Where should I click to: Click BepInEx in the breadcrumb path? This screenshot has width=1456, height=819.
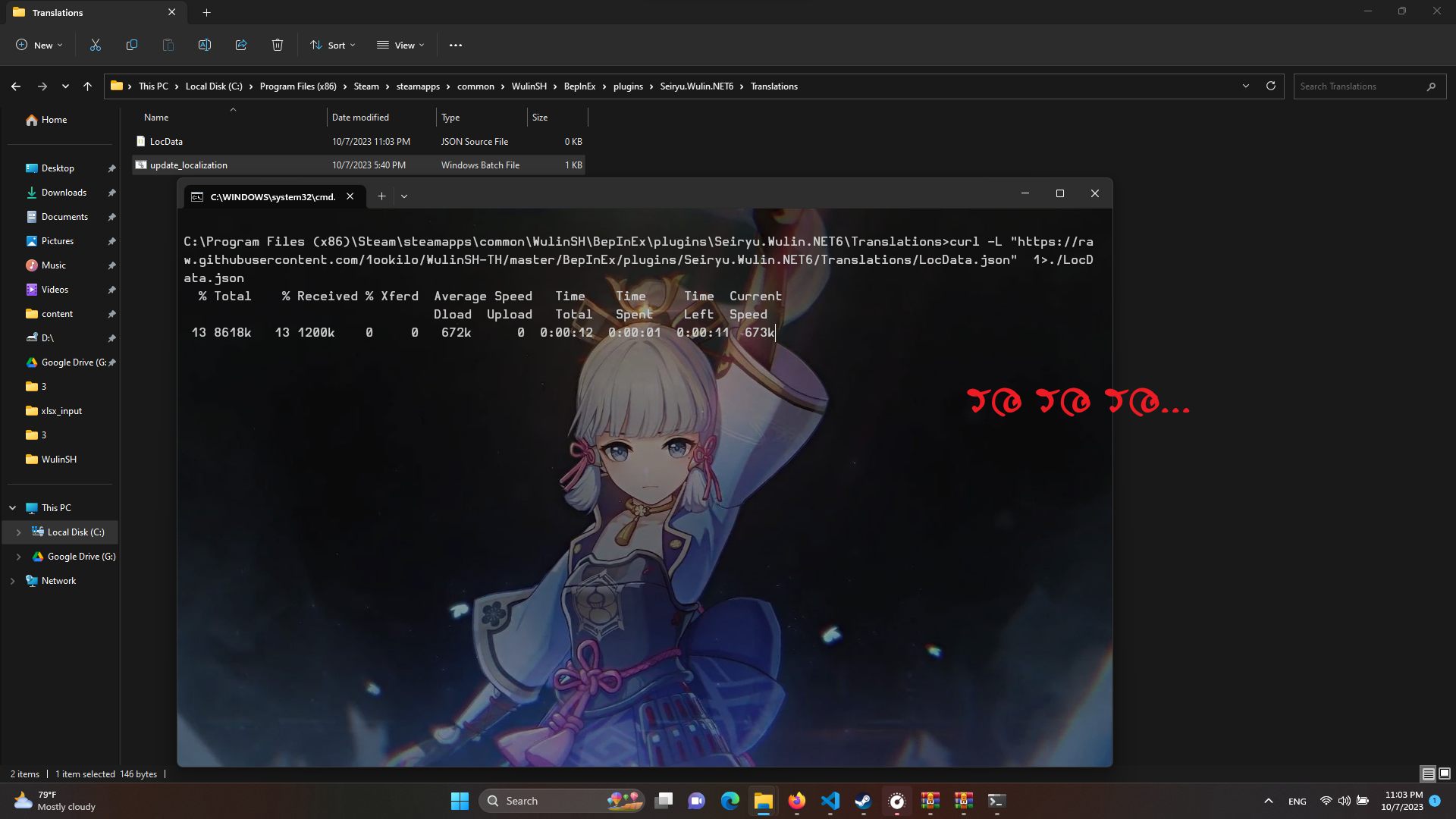tap(579, 86)
